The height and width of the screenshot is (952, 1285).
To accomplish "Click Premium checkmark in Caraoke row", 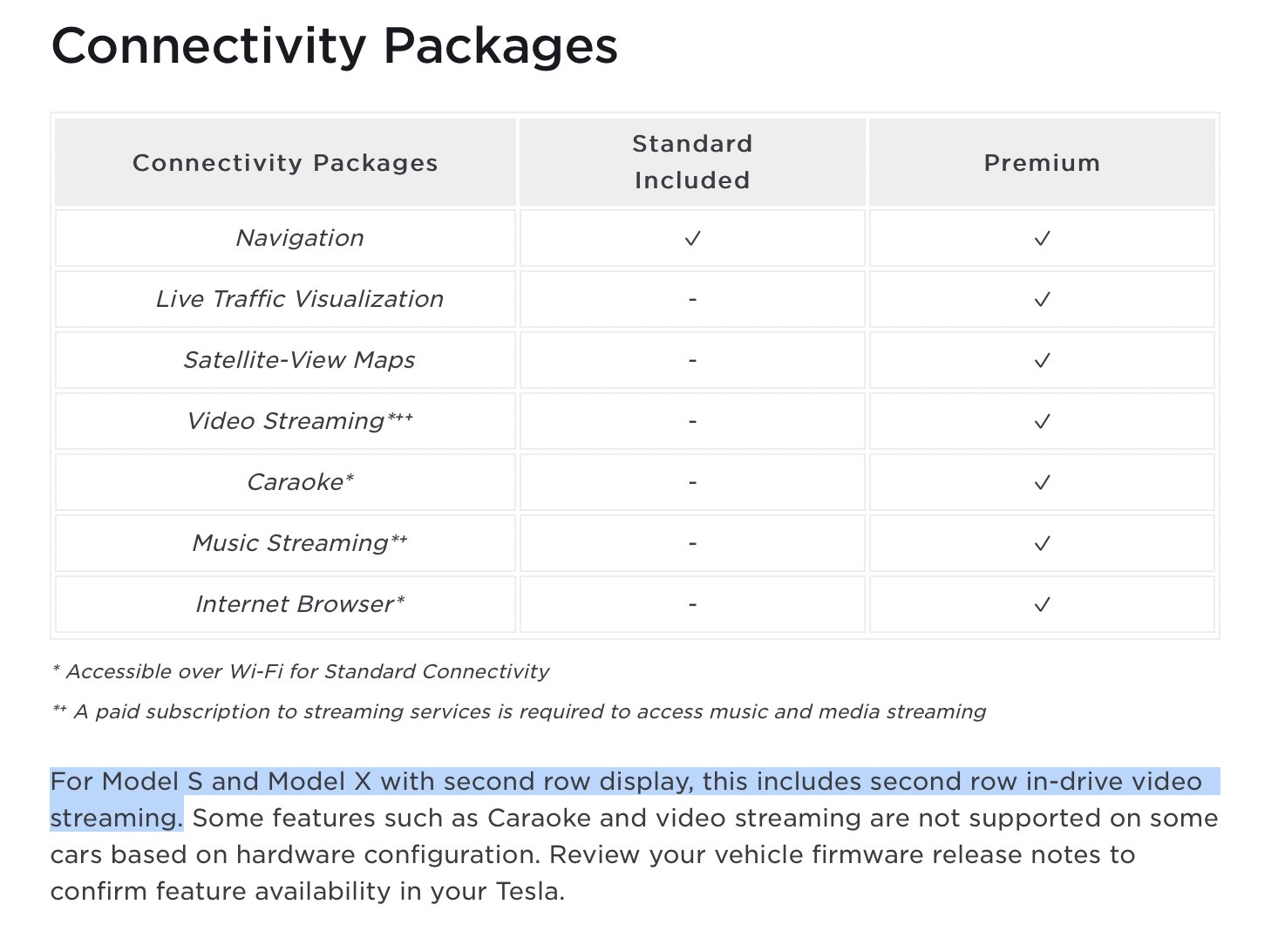I will (1042, 482).
